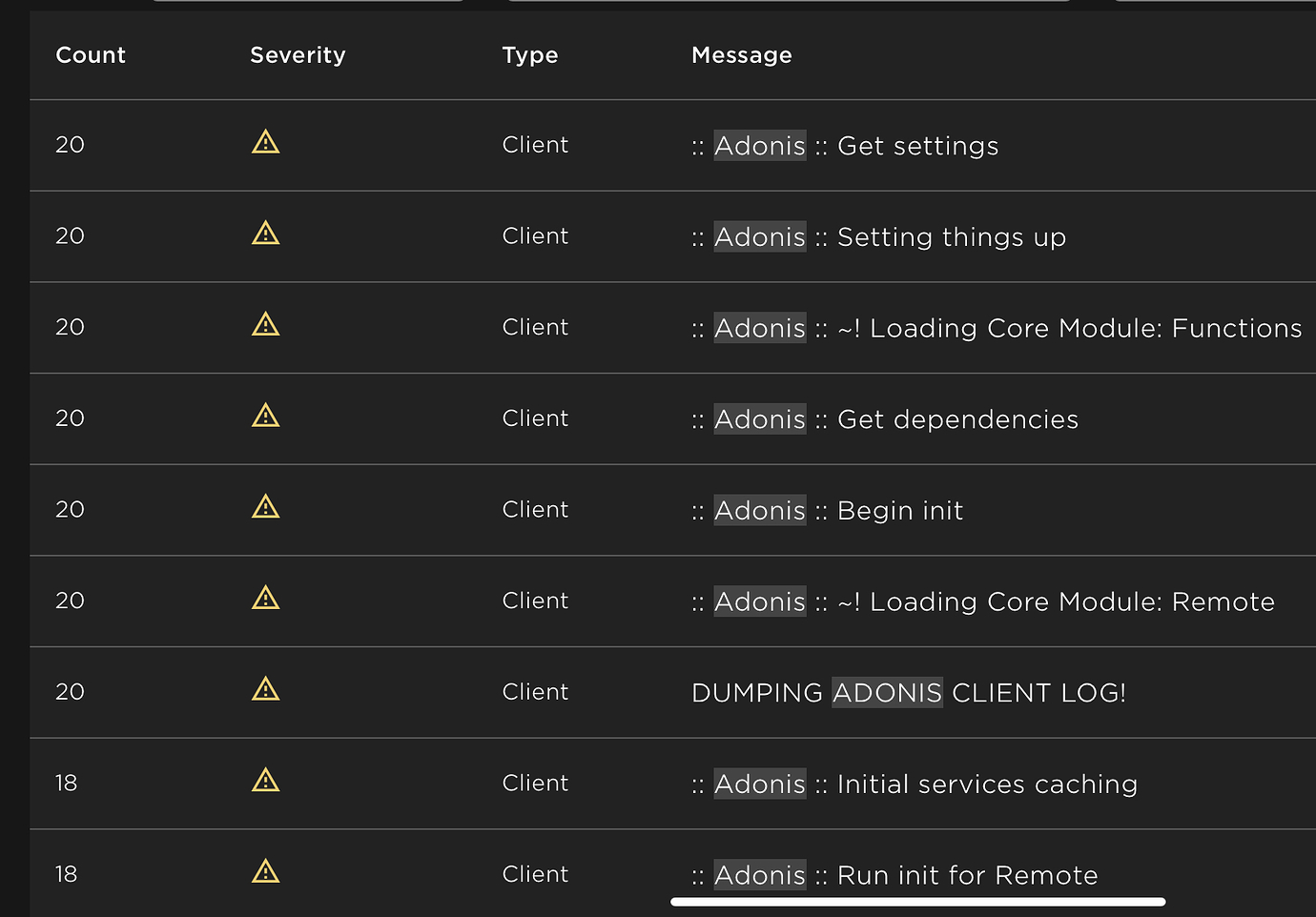
Task: Toggle sorting by the Type column
Action: tap(530, 55)
